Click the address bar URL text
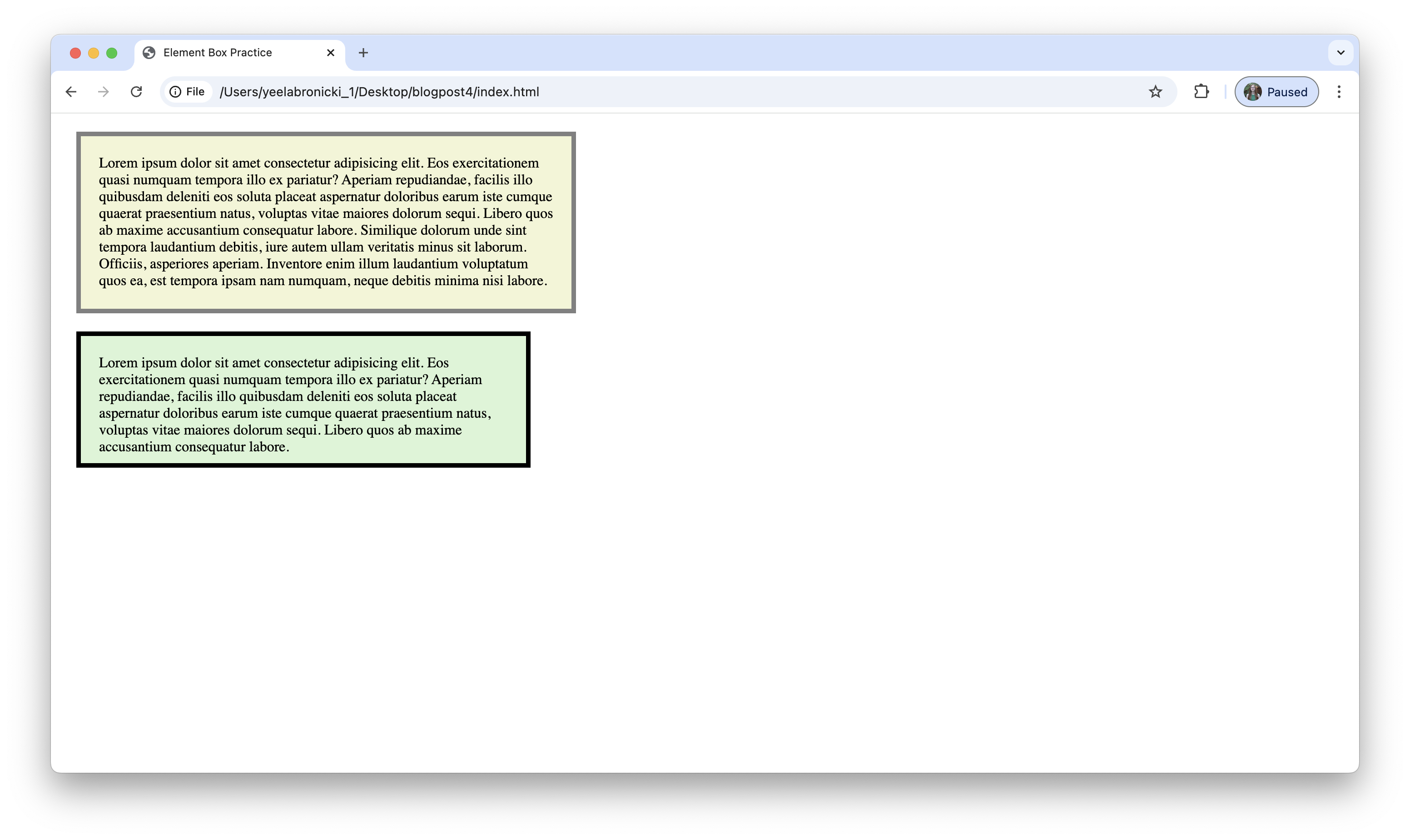1410x840 pixels. [379, 92]
